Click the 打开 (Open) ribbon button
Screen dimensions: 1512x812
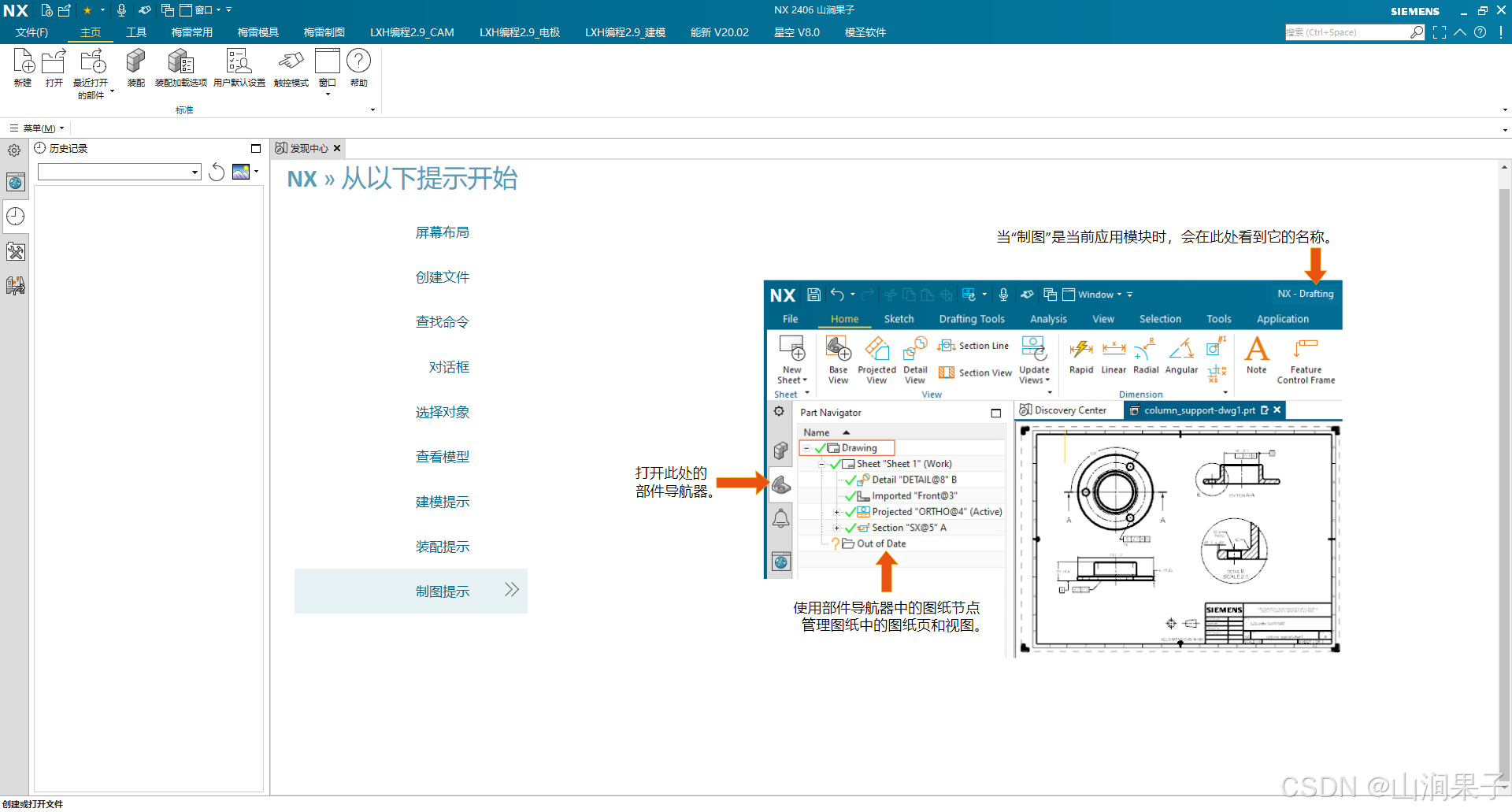54,68
